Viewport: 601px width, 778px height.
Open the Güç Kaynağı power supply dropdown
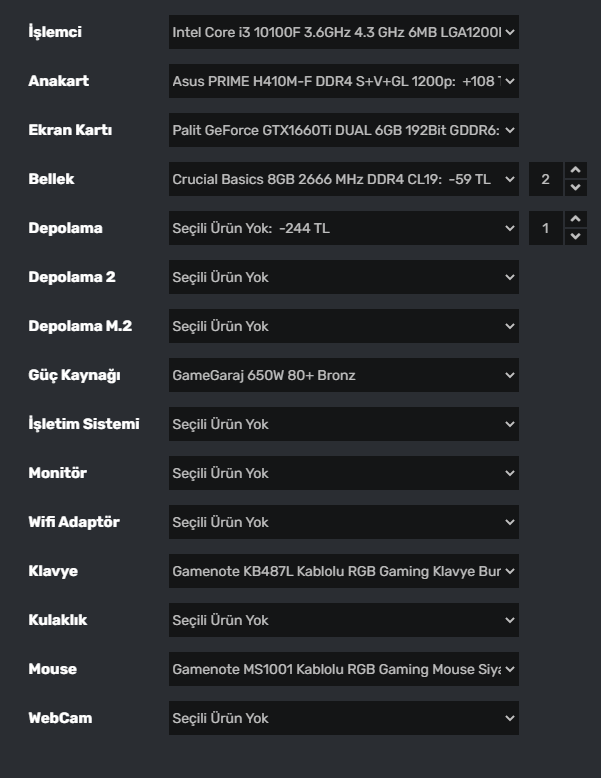[343, 375]
